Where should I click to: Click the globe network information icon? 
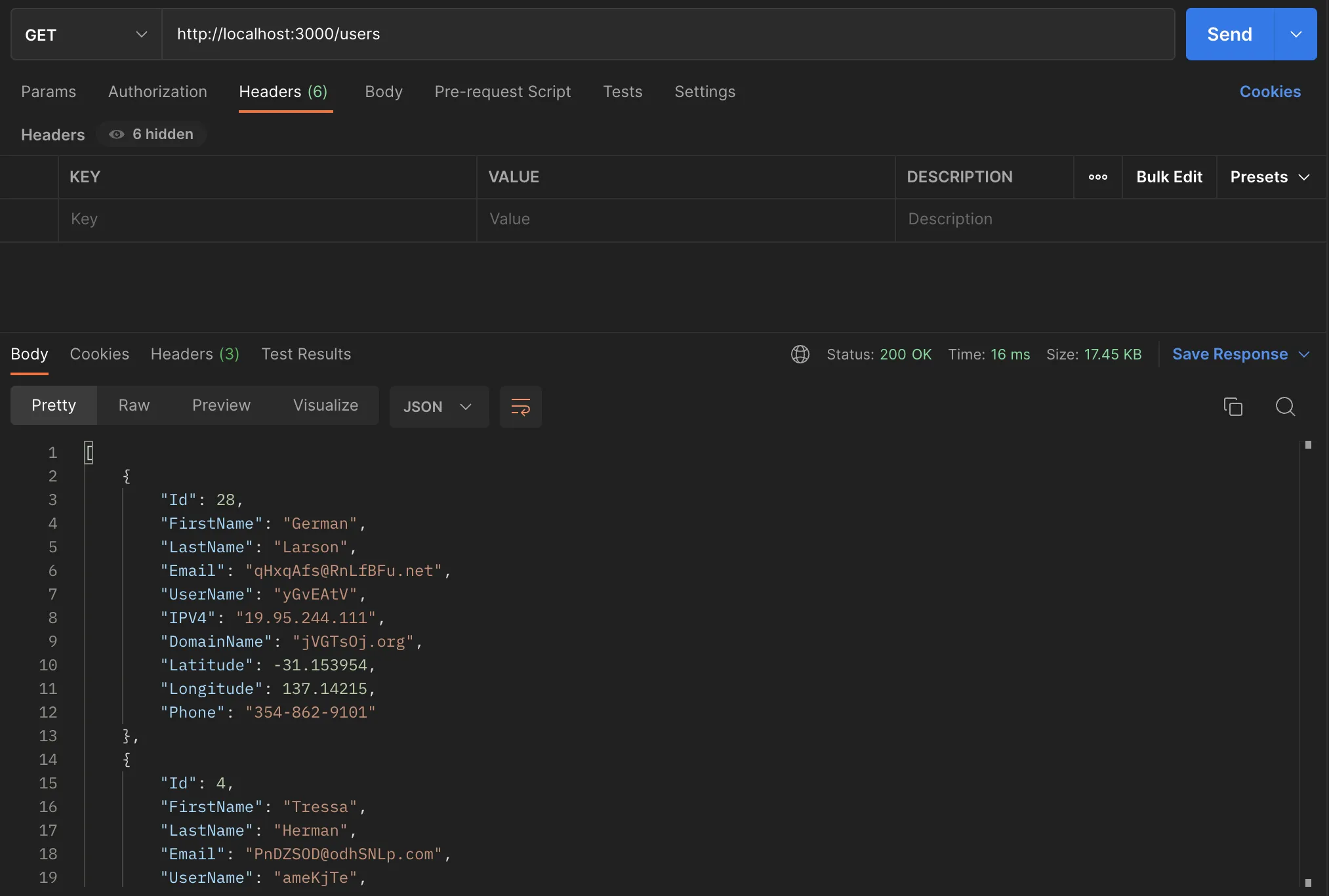[800, 354]
